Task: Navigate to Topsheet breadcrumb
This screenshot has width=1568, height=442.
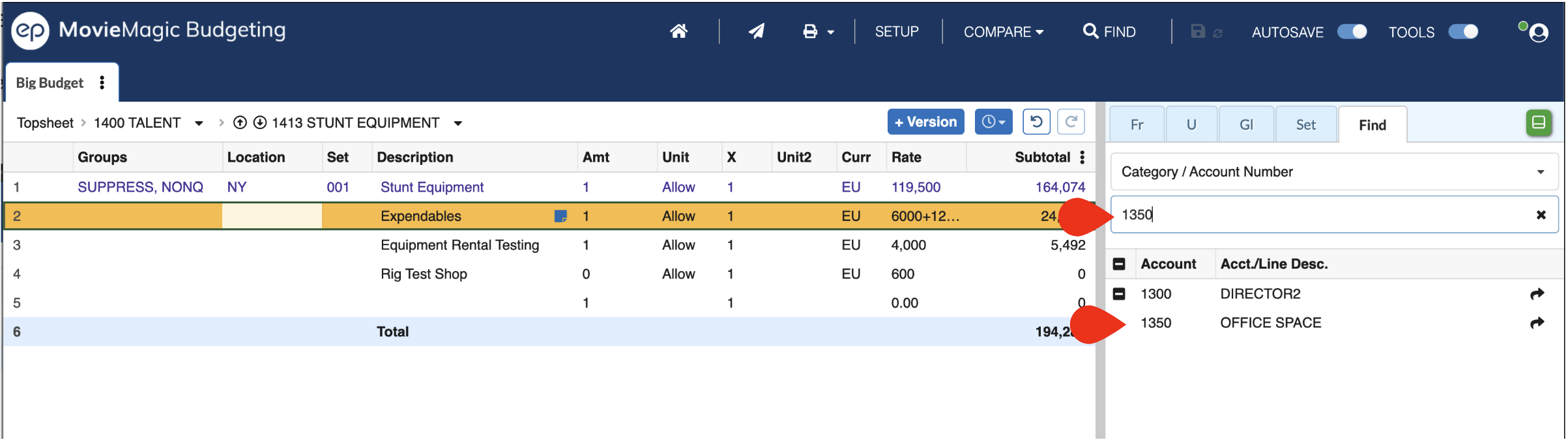Action: tap(45, 123)
